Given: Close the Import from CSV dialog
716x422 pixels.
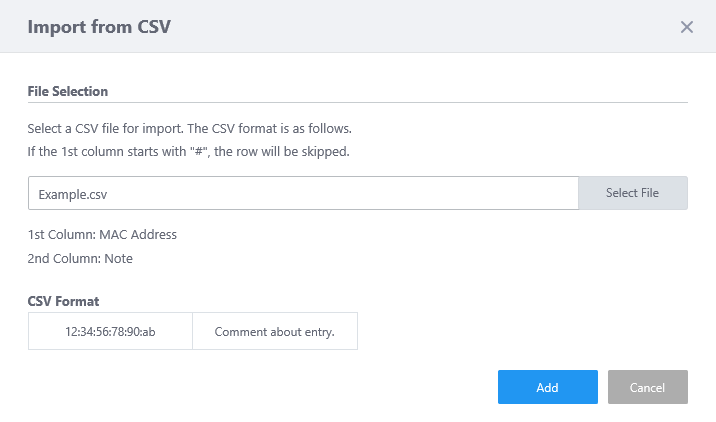Looking at the screenshot, I should (687, 27).
